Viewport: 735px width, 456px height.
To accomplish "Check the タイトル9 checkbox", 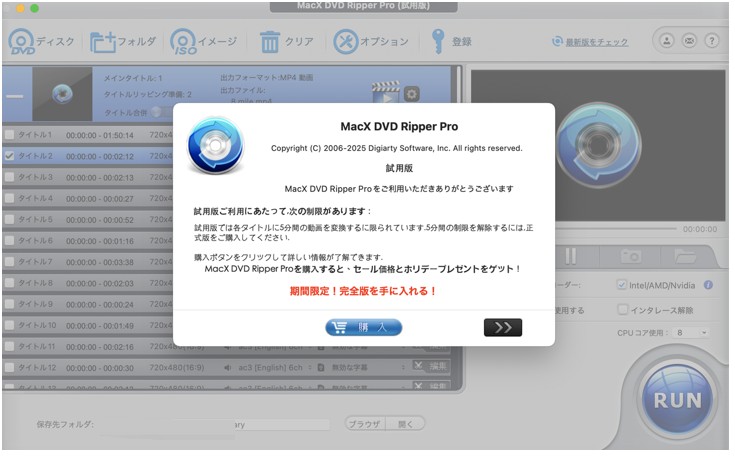I will [x=9, y=304].
